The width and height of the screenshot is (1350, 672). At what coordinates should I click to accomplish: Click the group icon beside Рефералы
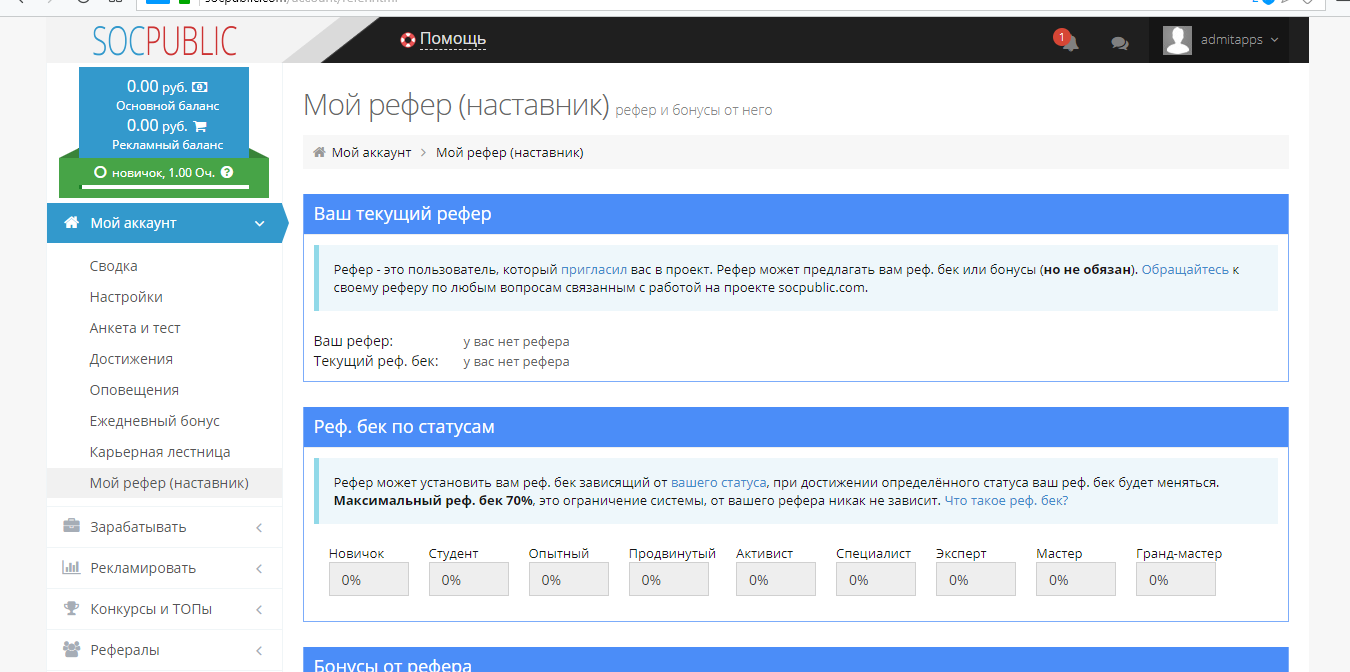point(70,650)
